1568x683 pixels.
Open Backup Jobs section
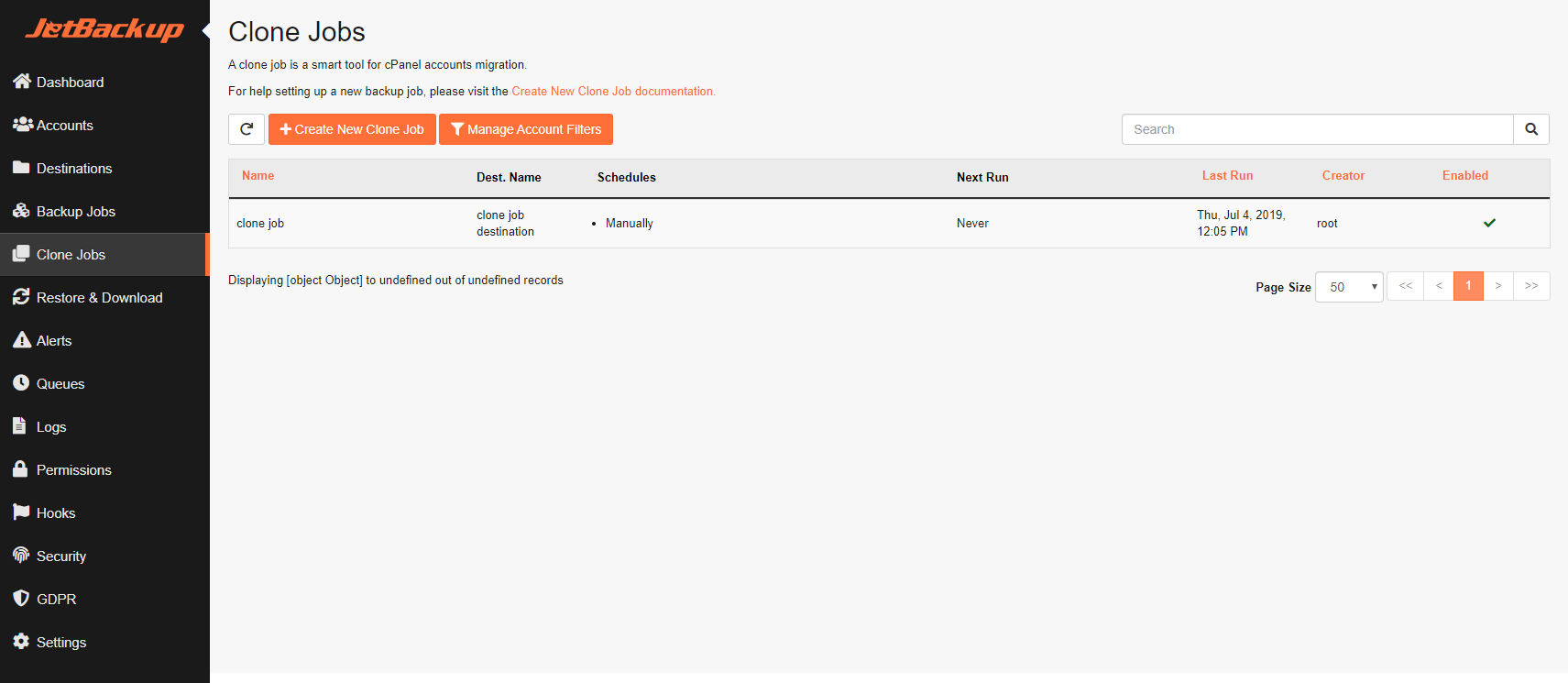pos(104,211)
